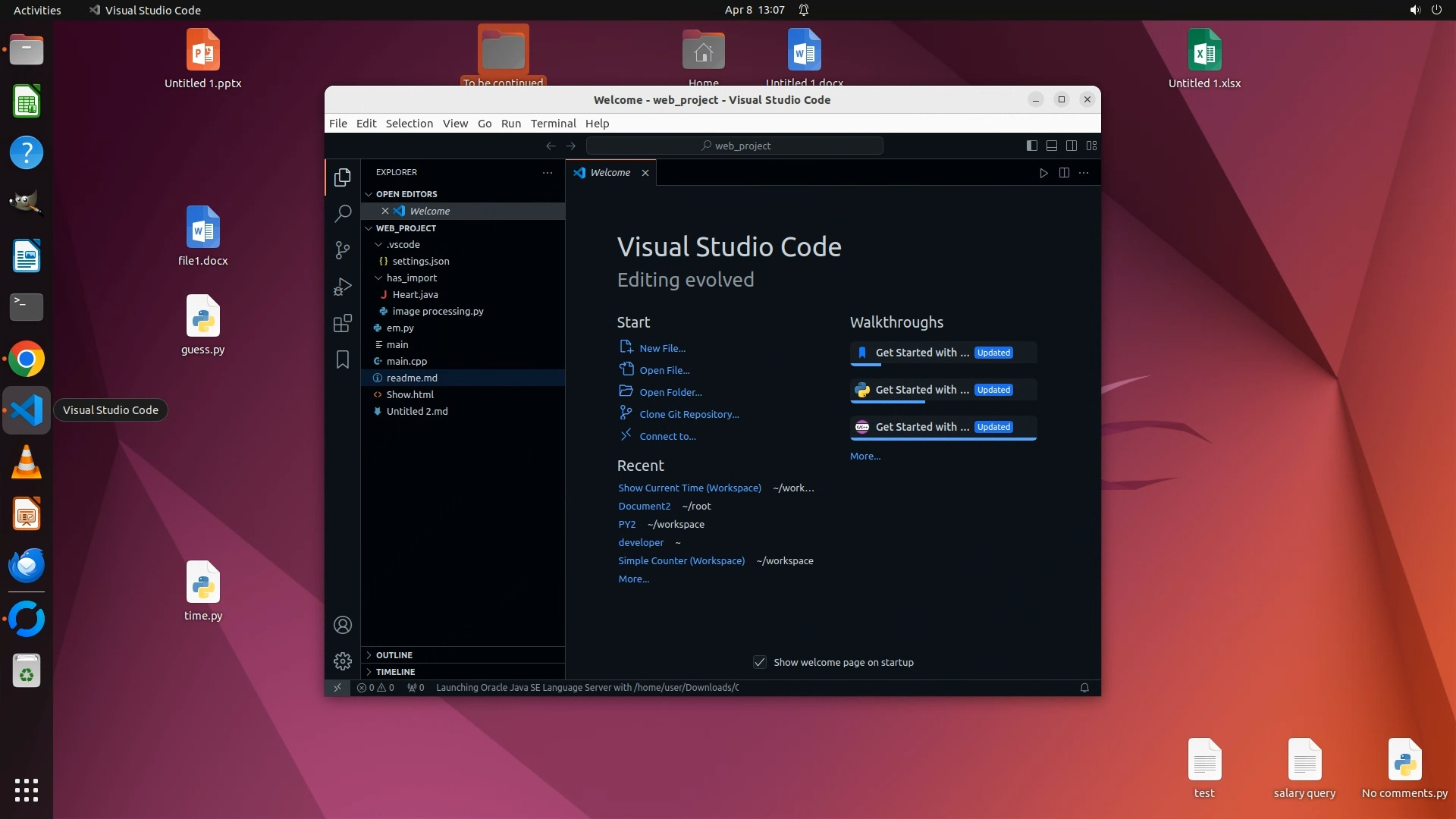Open the Search view in activity bar
The image size is (1456, 819).
343,213
